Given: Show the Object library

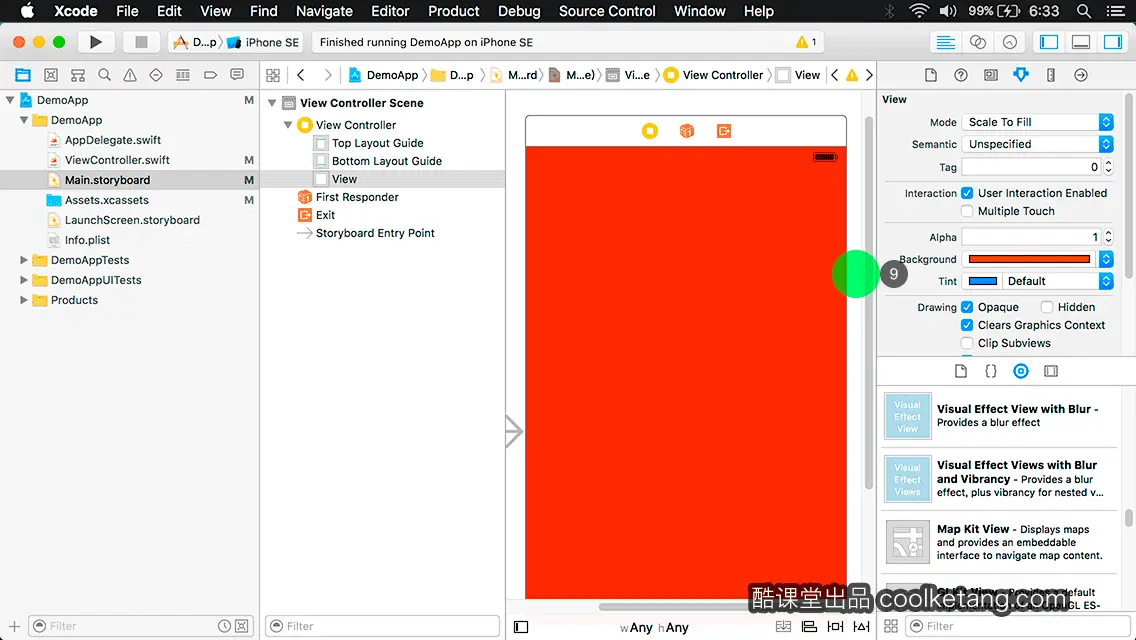Looking at the screenshot, I should [1020, 371].
